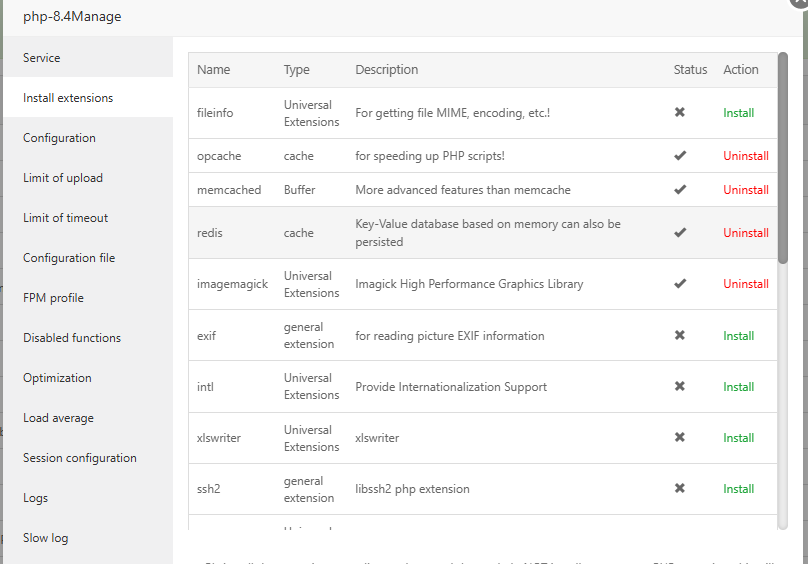Image resolution: width=808 pixels, height=564 pixels.
Task: Open the Disabled functions section
Action: coord(72,338)
